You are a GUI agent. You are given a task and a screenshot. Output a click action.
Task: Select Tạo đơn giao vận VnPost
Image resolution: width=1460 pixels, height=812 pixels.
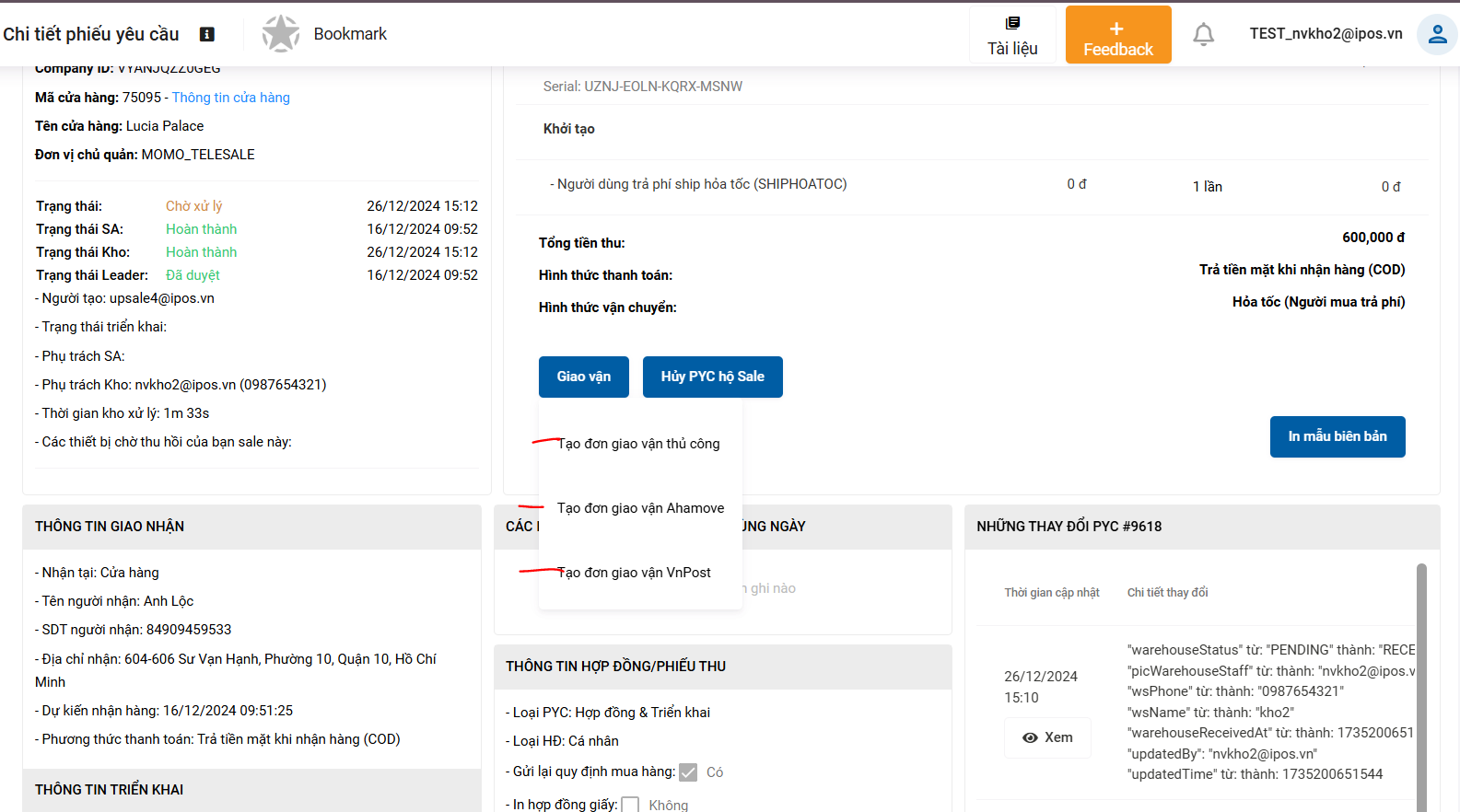pos(634,573)
